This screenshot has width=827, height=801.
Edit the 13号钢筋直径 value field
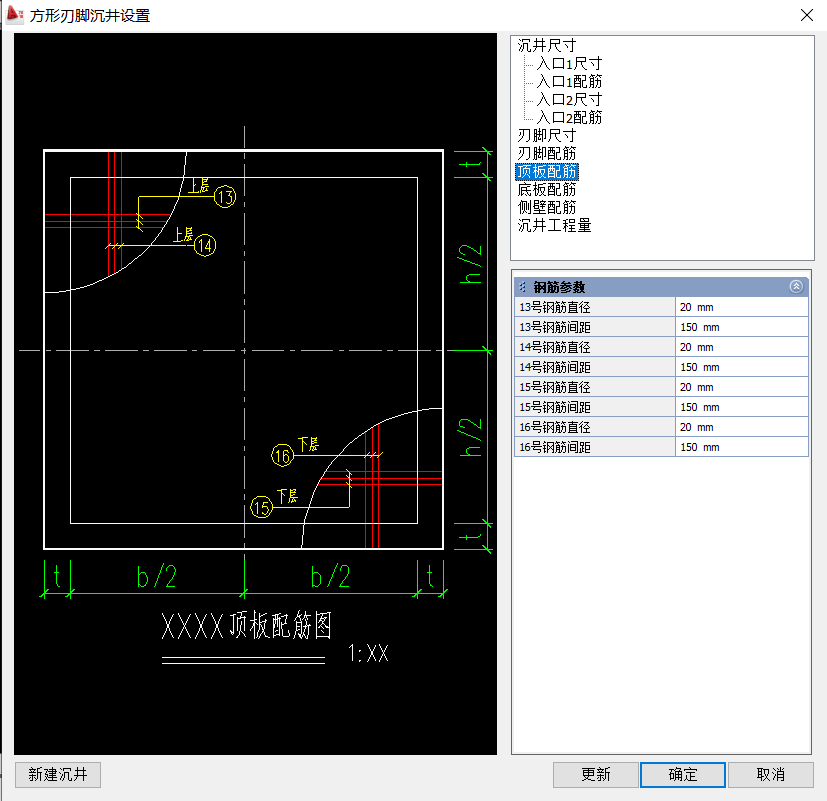(x=741, y=307)
